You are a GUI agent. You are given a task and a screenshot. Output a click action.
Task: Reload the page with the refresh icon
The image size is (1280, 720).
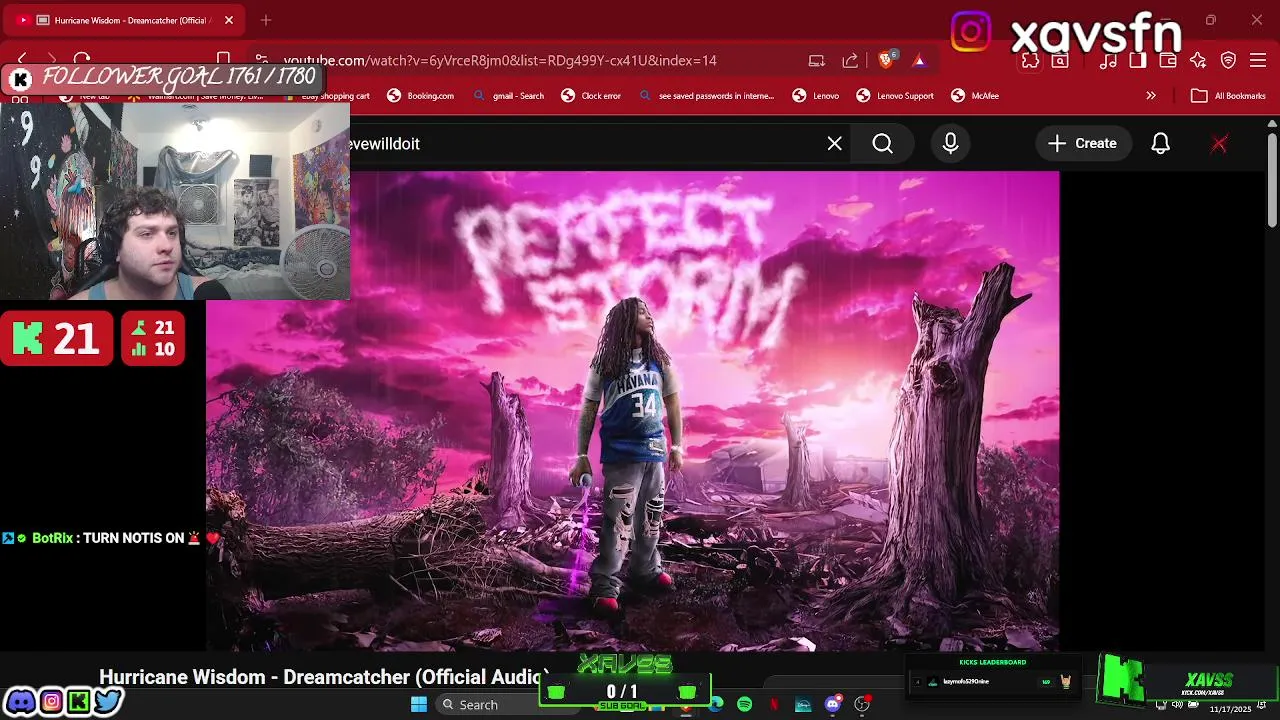click(x=82, y=60)
